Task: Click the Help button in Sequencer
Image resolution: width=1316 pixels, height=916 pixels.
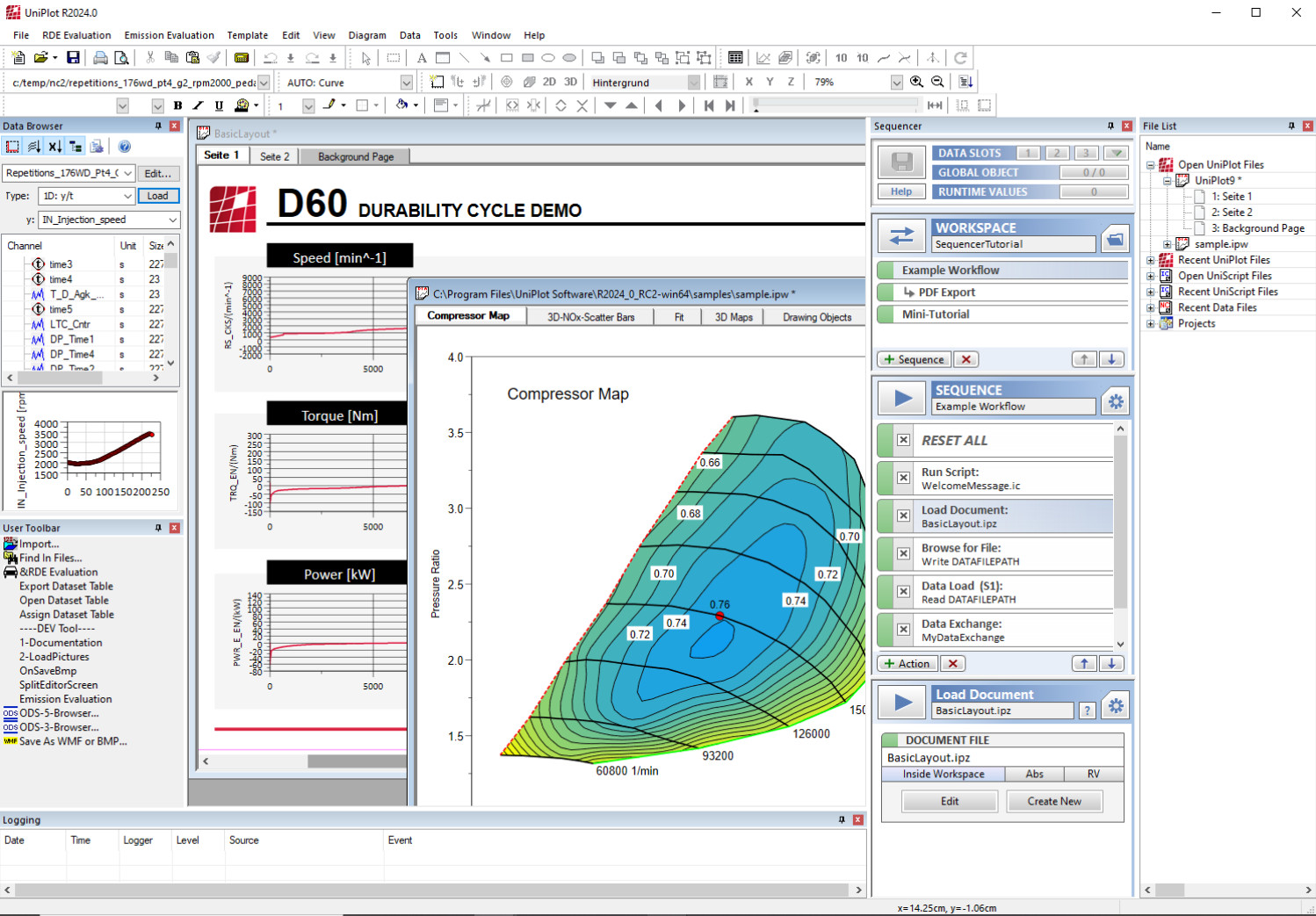Action: (901, 191)
